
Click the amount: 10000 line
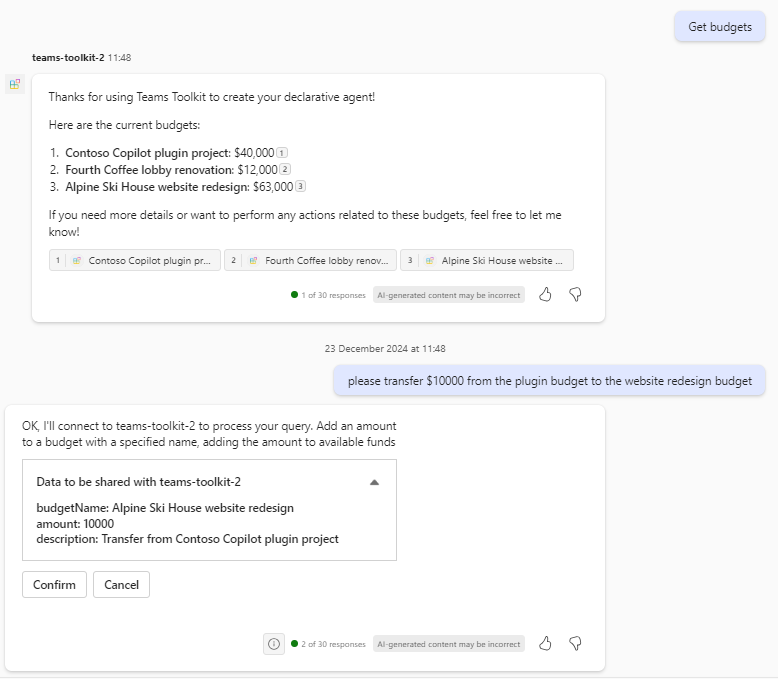pos(75,524)
